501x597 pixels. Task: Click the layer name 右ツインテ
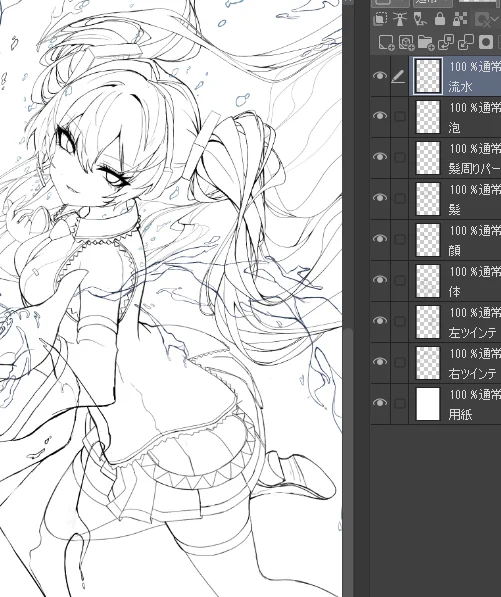472,374
